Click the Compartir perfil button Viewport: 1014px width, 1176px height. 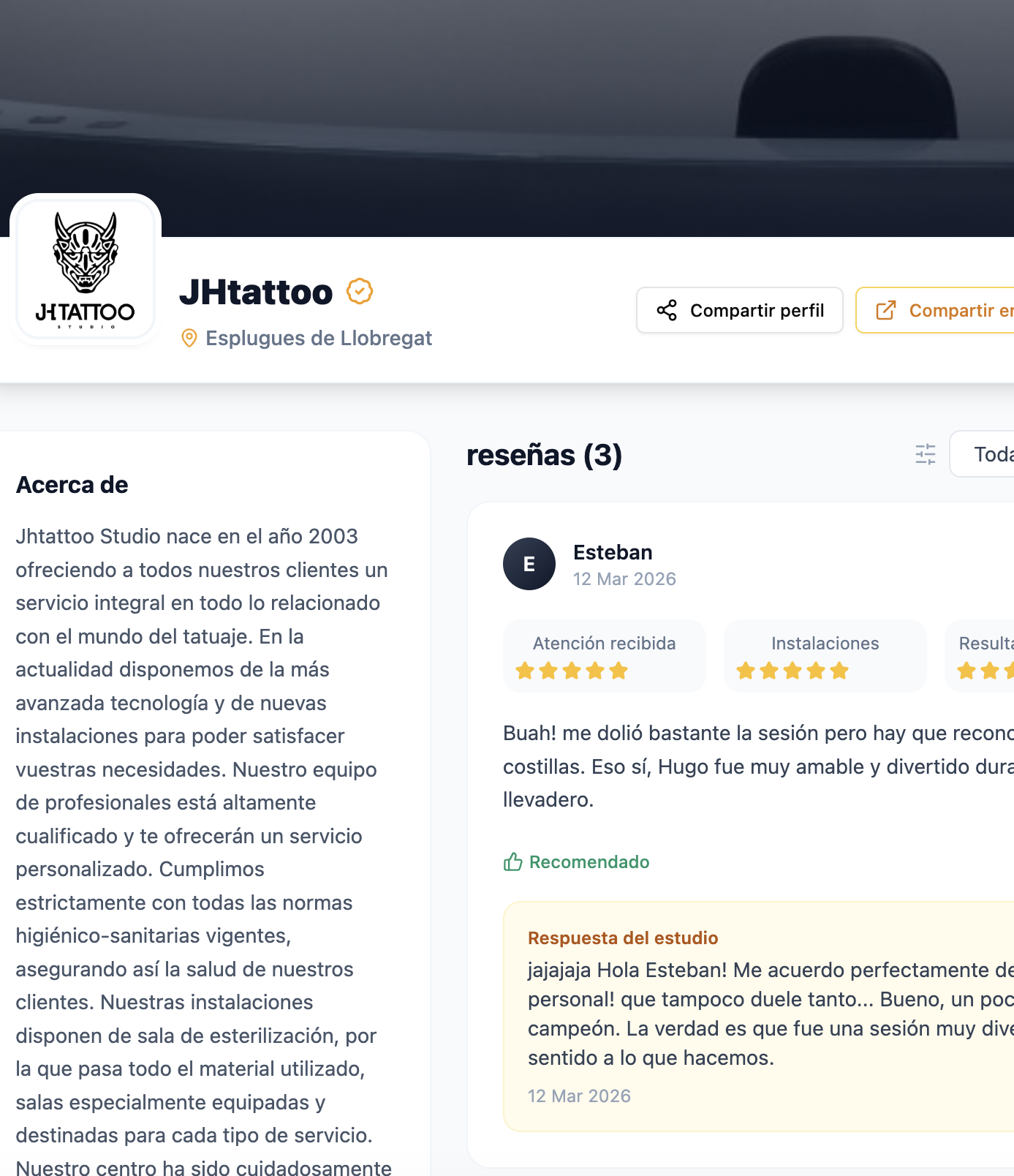click(x=740, y=310)
